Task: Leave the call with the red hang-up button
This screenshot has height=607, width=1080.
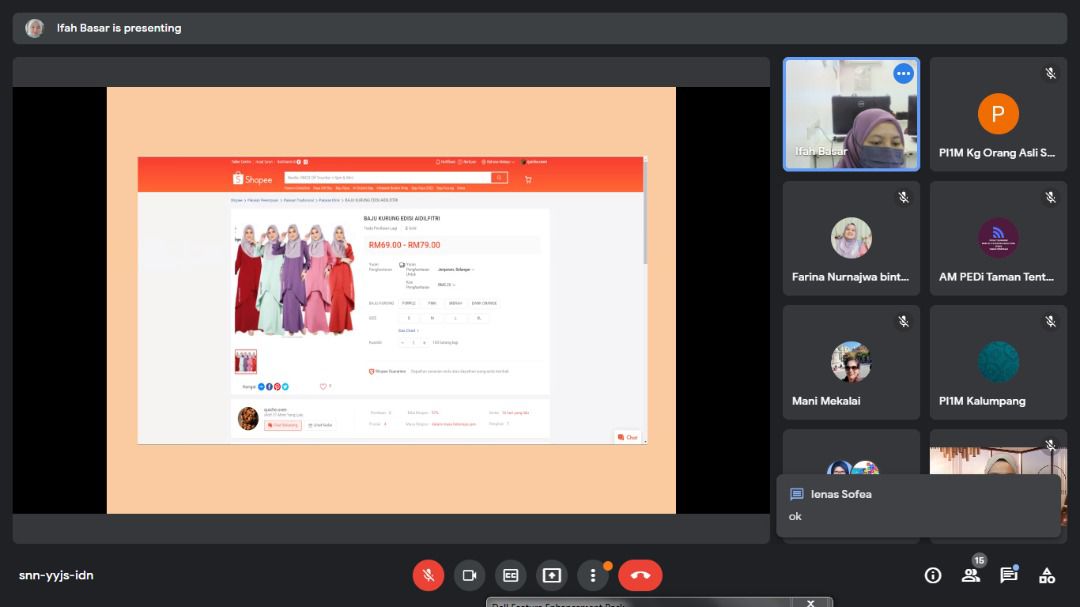Action: click(640, 575)
